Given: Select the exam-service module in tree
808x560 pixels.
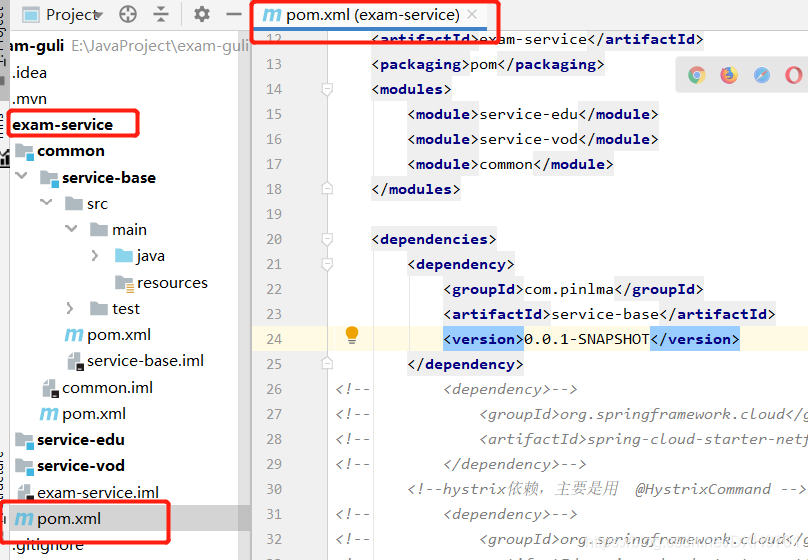Looking at the screenshot, I should point(62,125).
